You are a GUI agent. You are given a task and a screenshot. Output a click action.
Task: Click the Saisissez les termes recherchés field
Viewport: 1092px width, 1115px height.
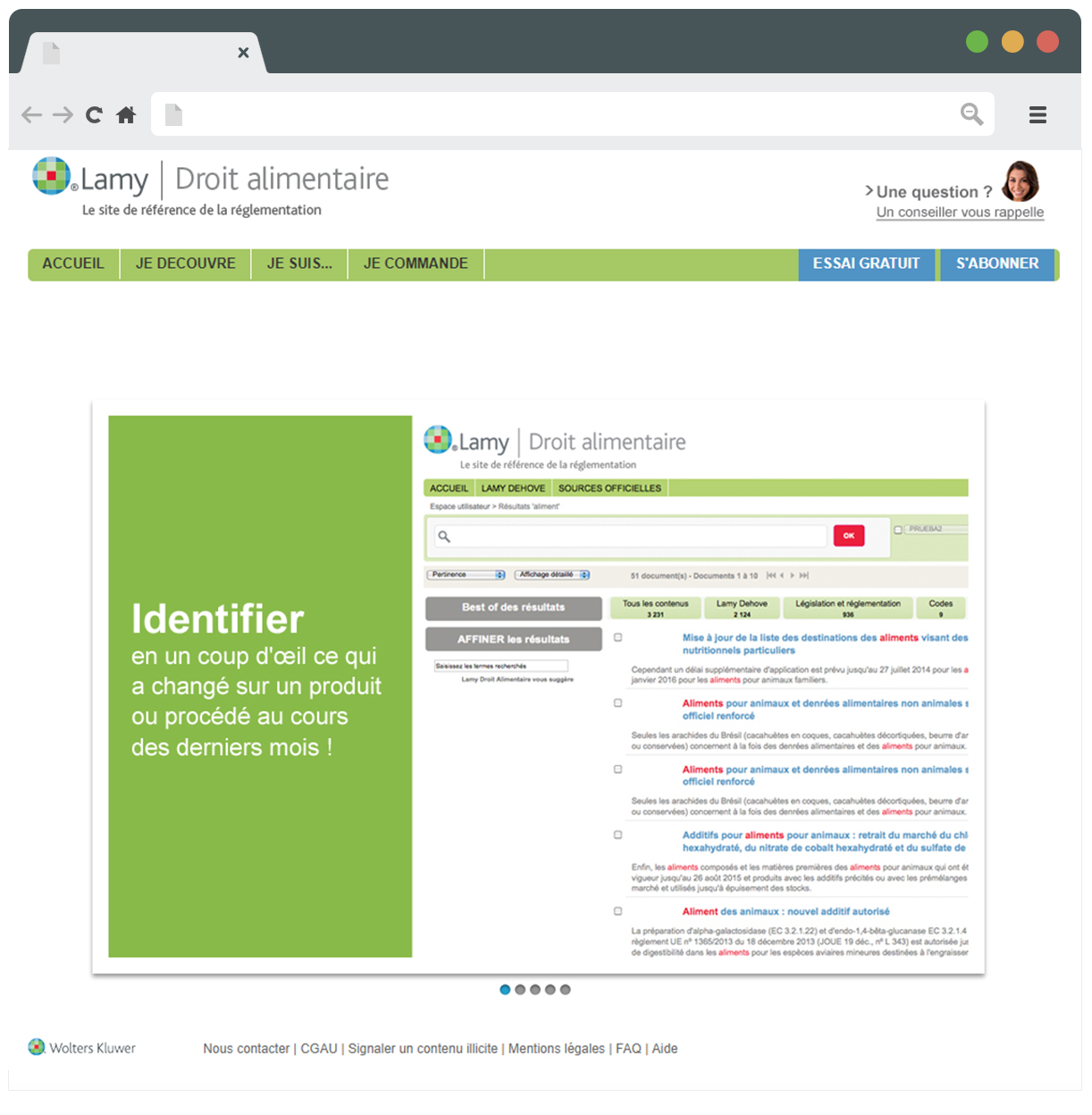click(501, 666)
